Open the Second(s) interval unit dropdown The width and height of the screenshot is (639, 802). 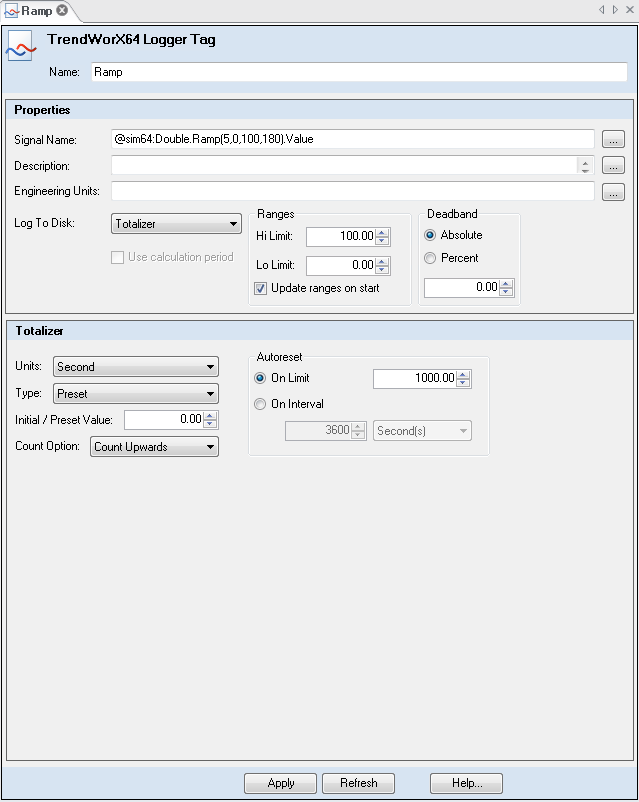coord(422,431)
